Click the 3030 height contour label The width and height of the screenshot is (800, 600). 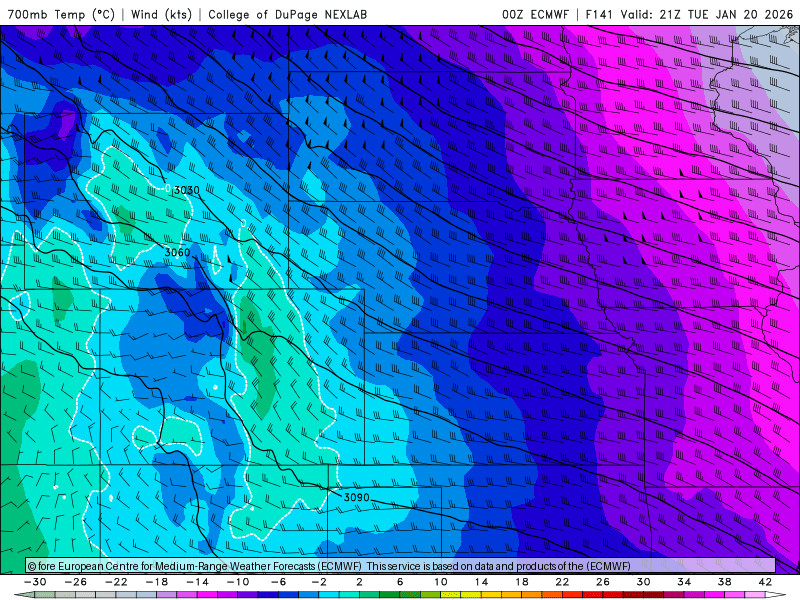[187, 190]
